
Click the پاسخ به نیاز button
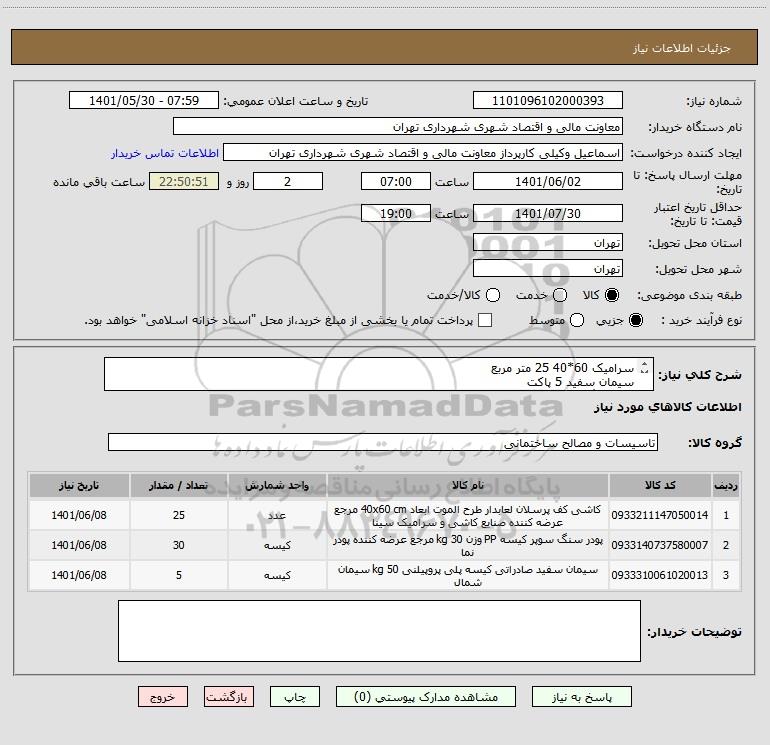click(581, 697)
